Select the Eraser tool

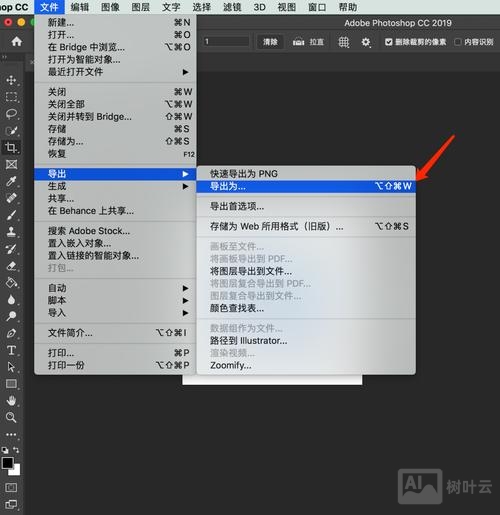point(11,266)
